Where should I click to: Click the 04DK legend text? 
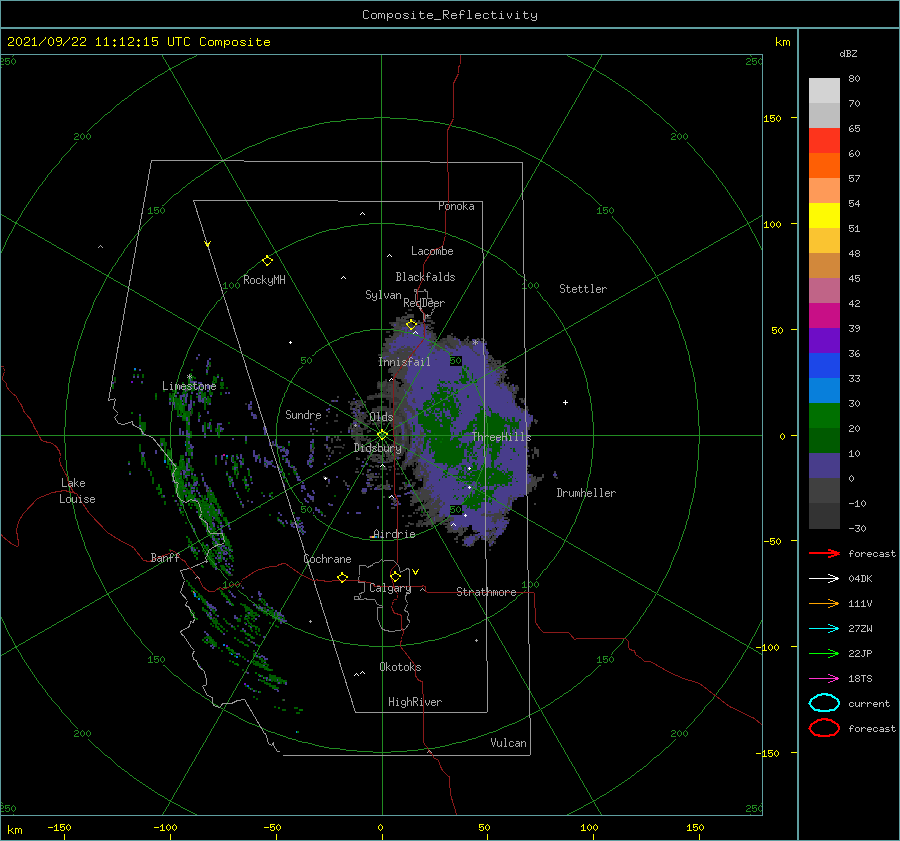tap(860, 578)
